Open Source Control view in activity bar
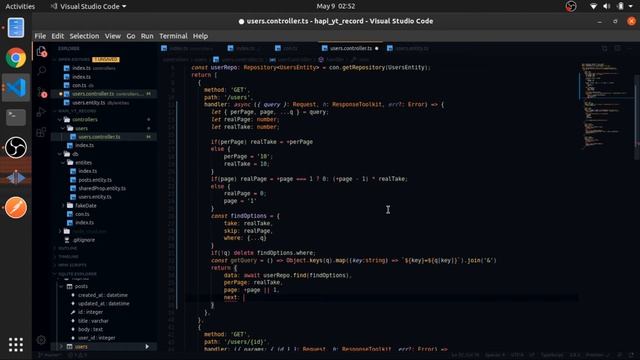Screen dimensions: 640x360 tap(42, 92)
